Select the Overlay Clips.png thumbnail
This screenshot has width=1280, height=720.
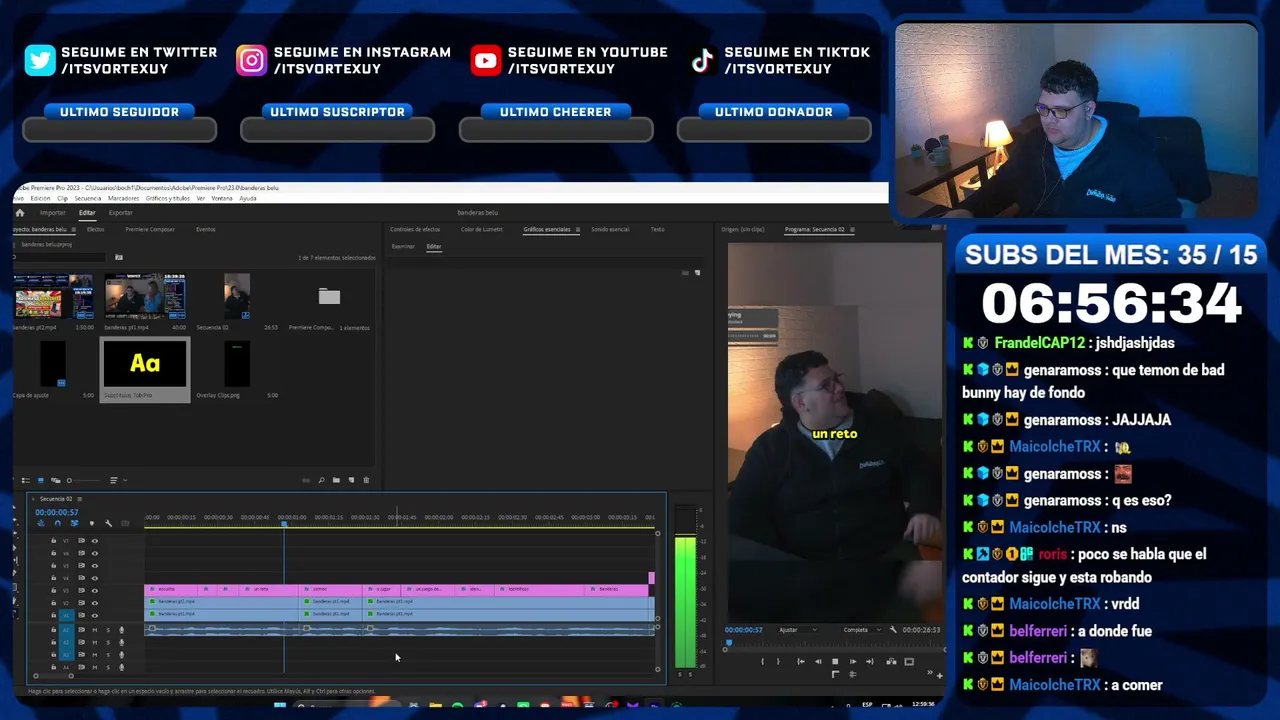click(x=237, y=364)
